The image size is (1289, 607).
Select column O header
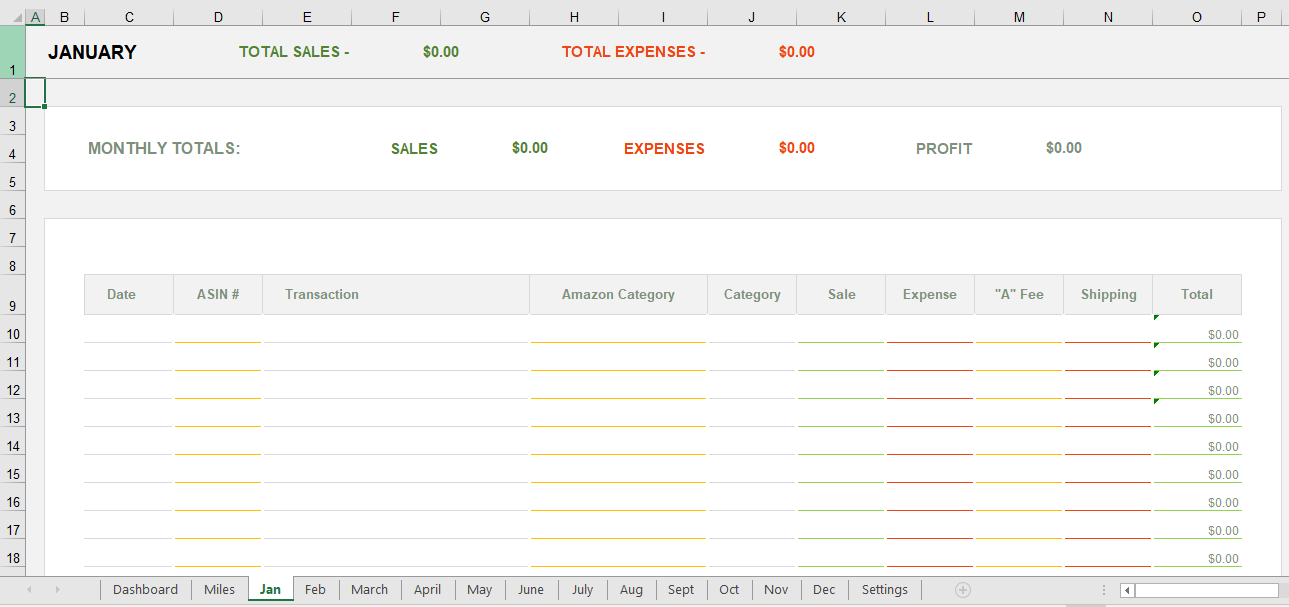(1197, 17)
